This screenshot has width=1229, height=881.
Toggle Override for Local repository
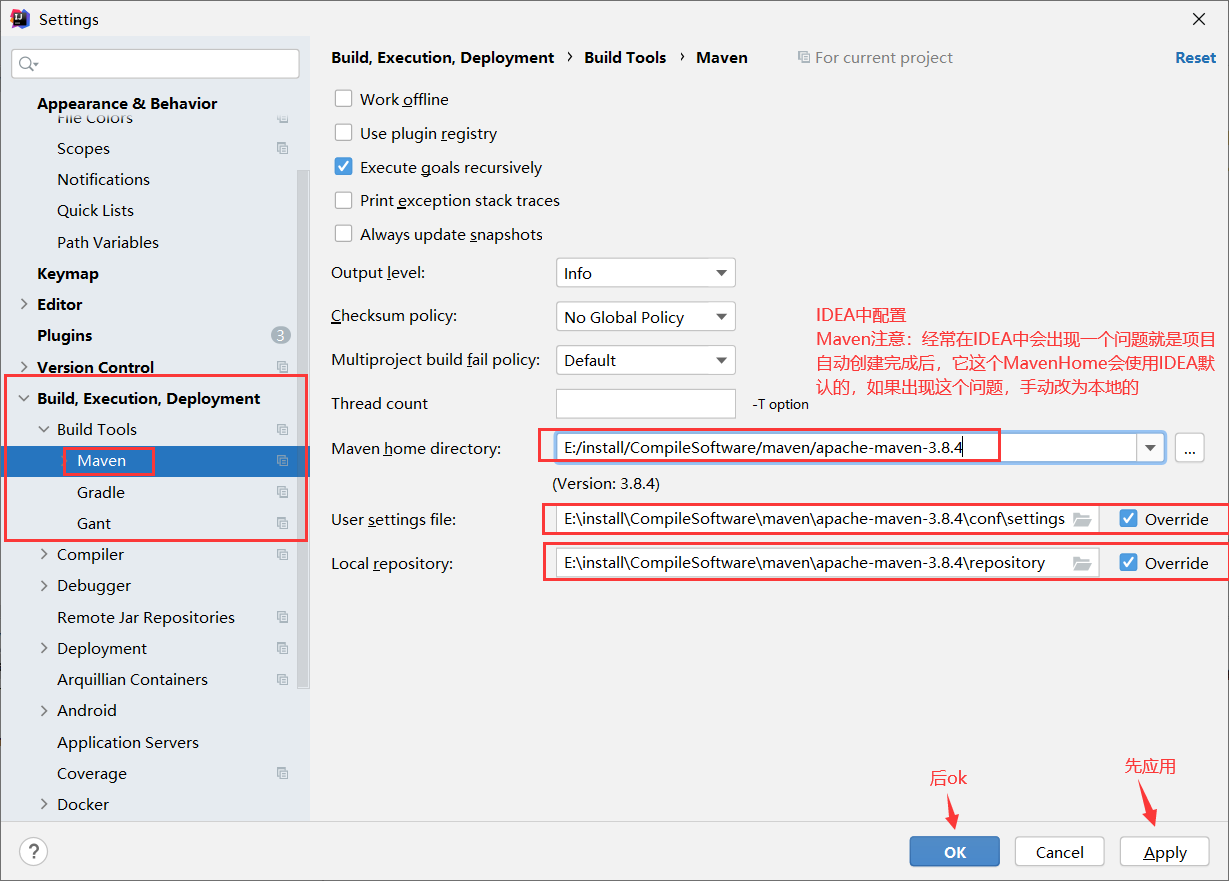1129,563
